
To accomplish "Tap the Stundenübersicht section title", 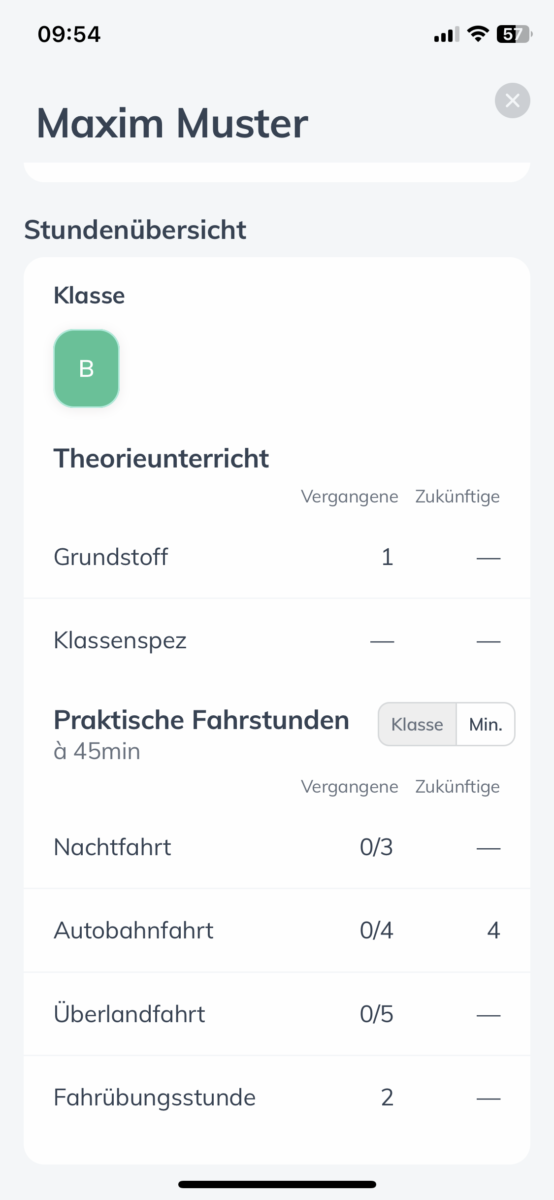I will tap(135, 229).
